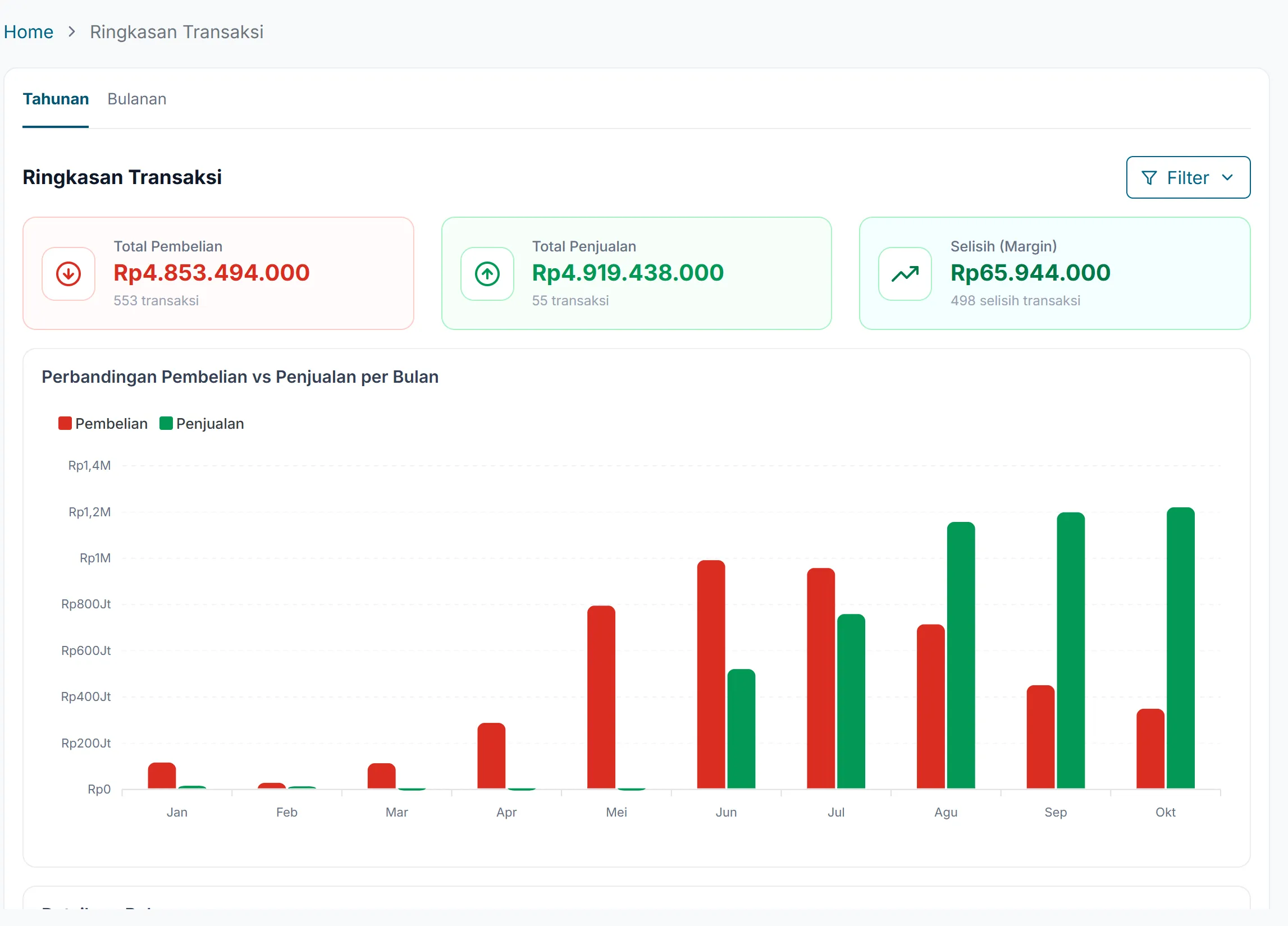Toggle the green Penjualan legend swatch
Viewport: 1288px width, 926px height.
166,424
